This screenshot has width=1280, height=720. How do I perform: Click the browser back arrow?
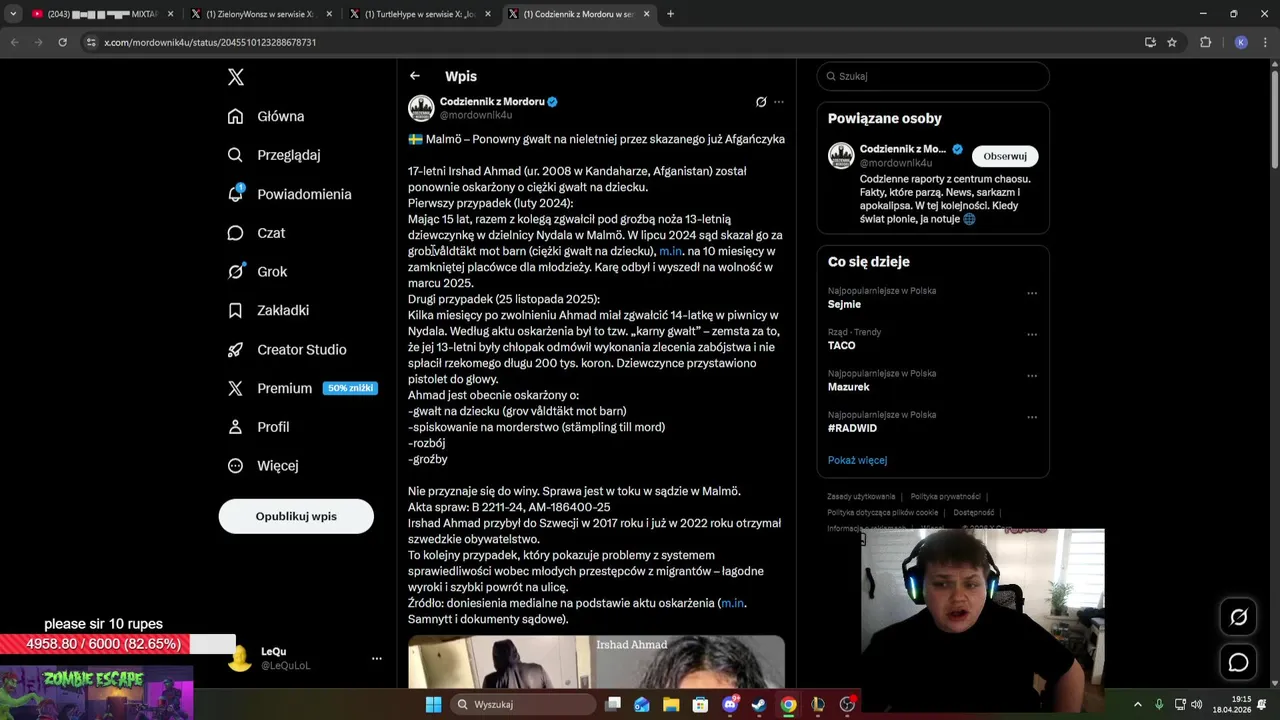coord(14,42)
